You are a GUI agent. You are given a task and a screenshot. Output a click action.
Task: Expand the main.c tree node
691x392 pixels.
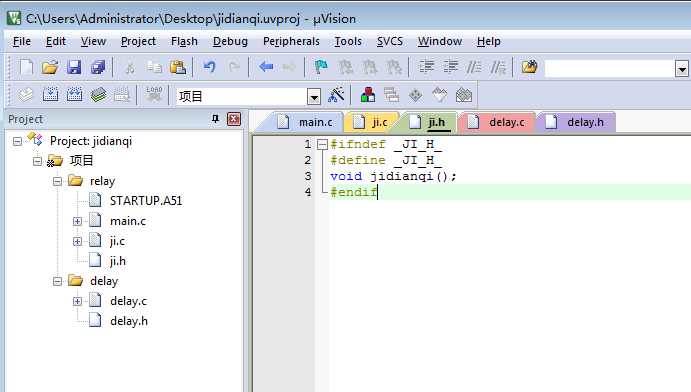(x=78, y=221)
